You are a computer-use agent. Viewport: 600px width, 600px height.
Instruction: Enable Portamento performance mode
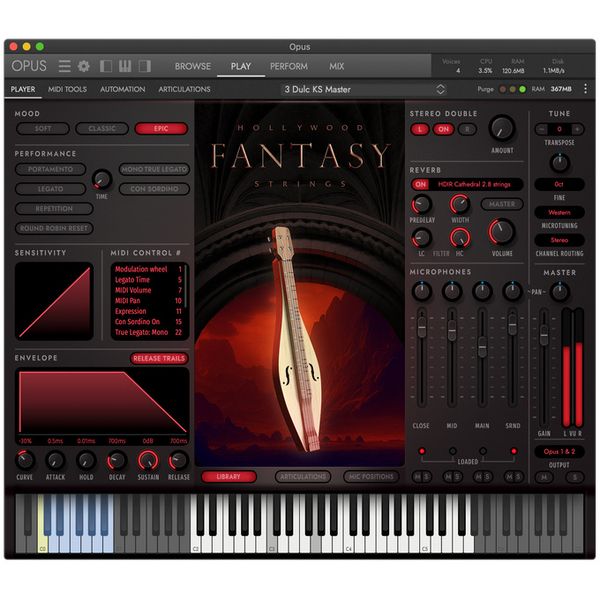coord(50,169)
